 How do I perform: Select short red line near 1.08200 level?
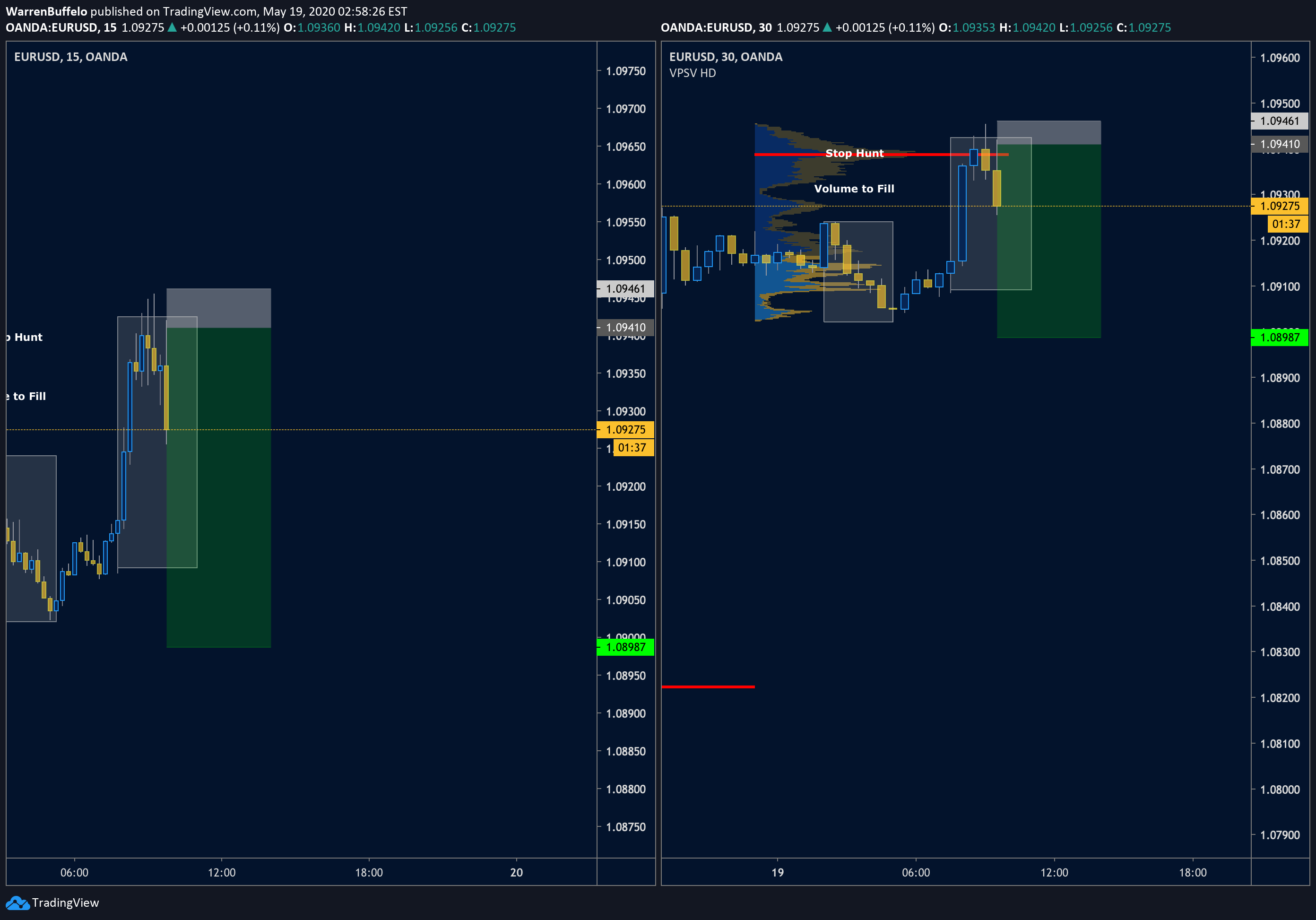pyautogui.click(x=708, y=687)
